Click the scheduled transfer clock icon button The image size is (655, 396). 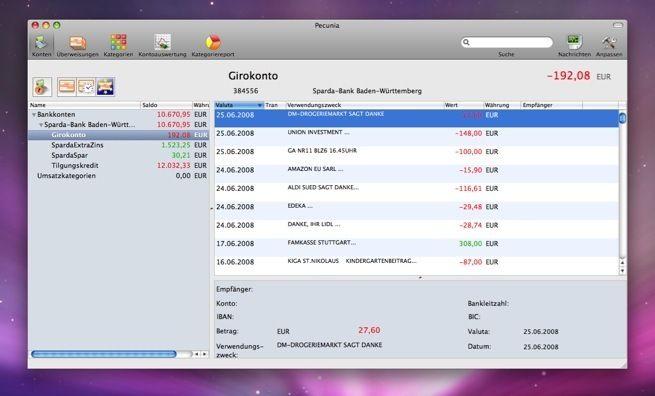click(x=86, y=87)
